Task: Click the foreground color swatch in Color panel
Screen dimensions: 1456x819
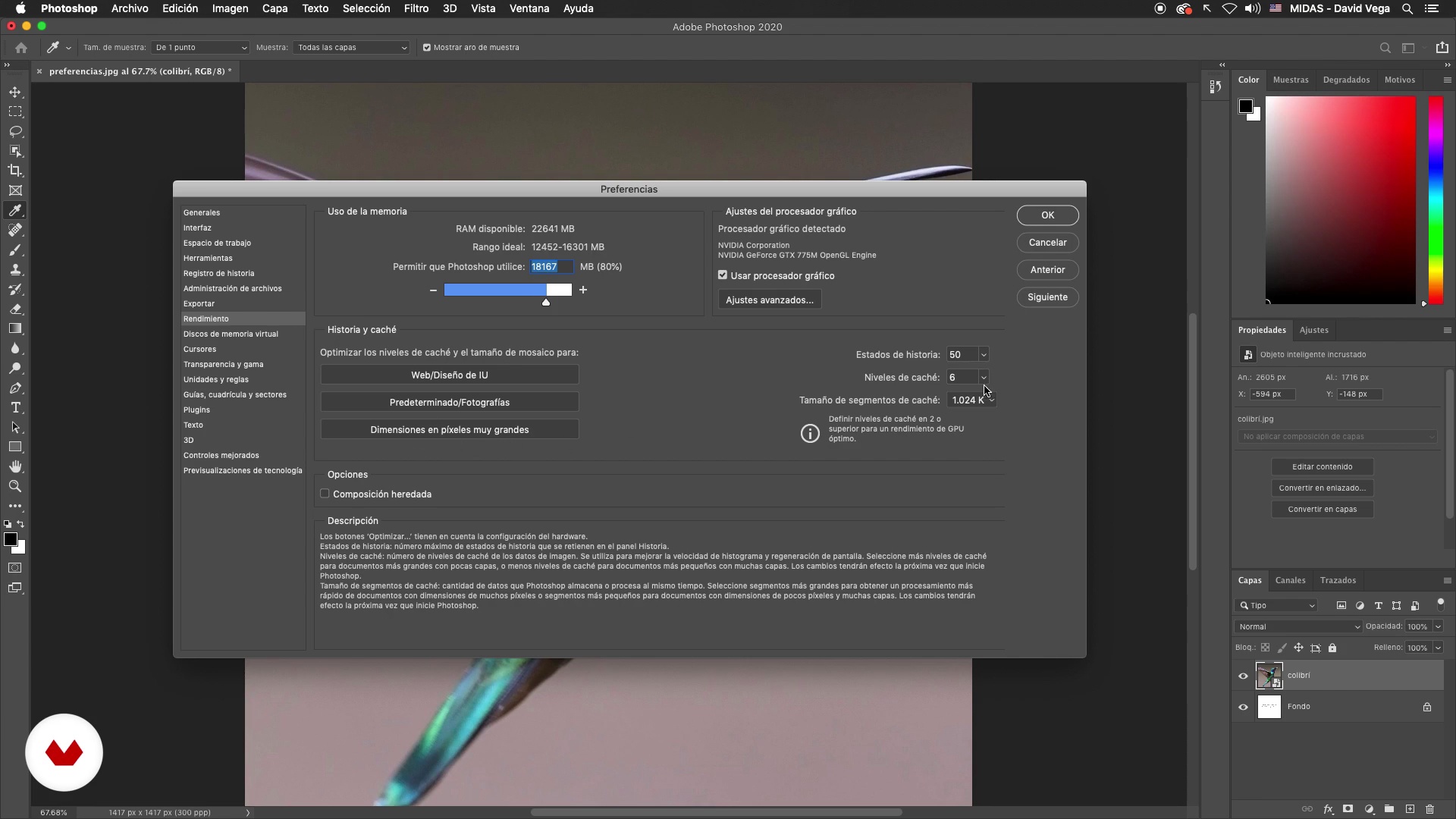Action: click(x=1245, y=106)
